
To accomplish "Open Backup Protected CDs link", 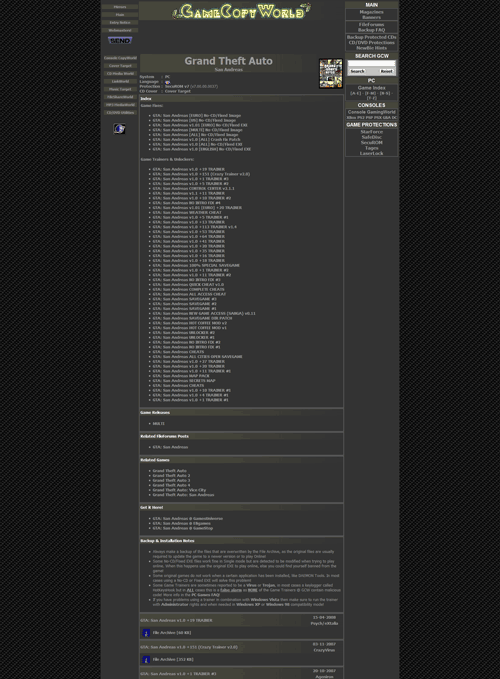I will point(371,37).
